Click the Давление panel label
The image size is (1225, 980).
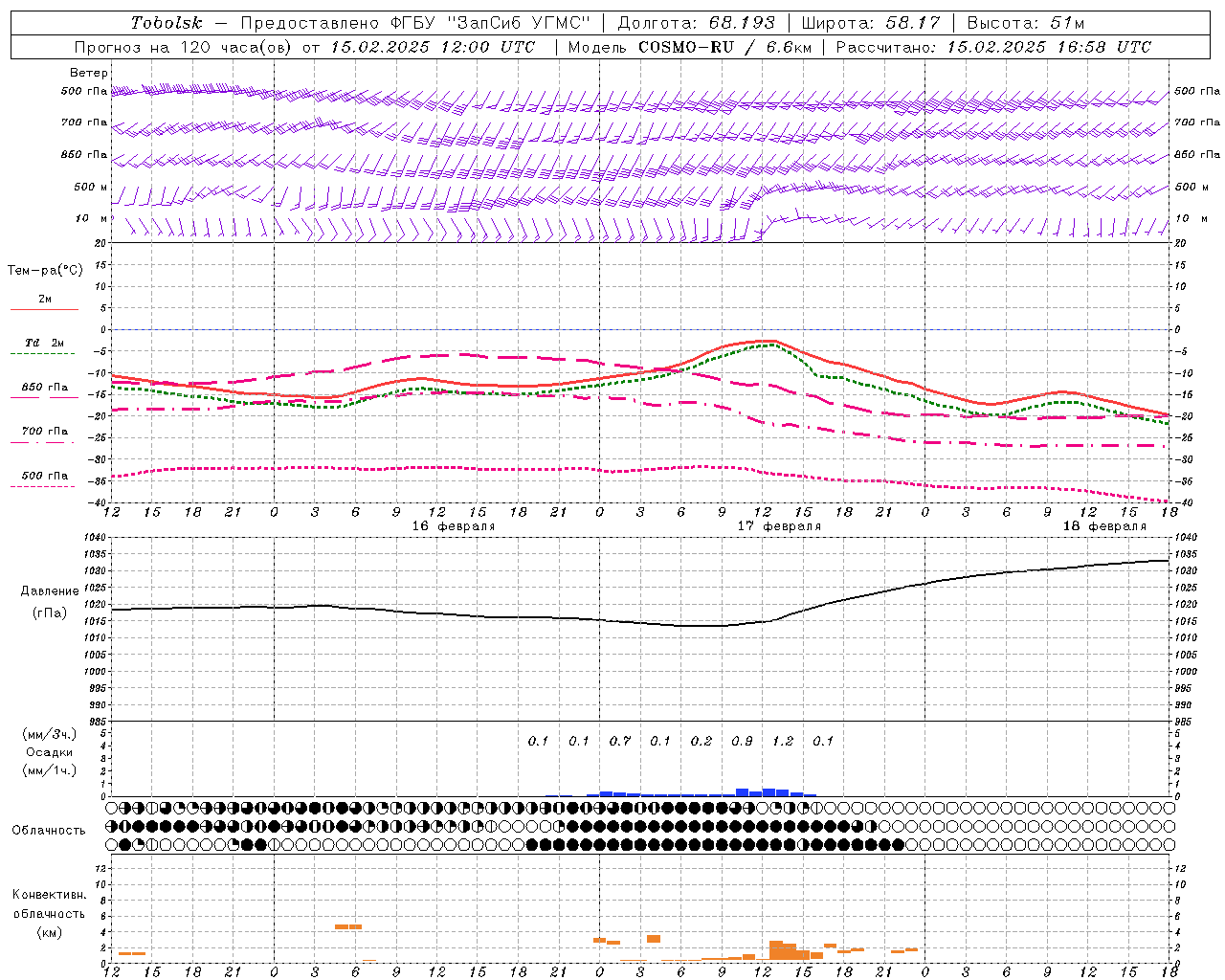50,591
